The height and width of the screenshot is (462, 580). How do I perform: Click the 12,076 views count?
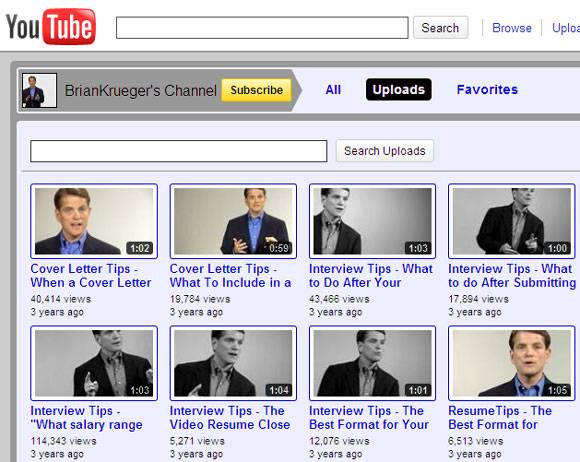click(339, 441)
